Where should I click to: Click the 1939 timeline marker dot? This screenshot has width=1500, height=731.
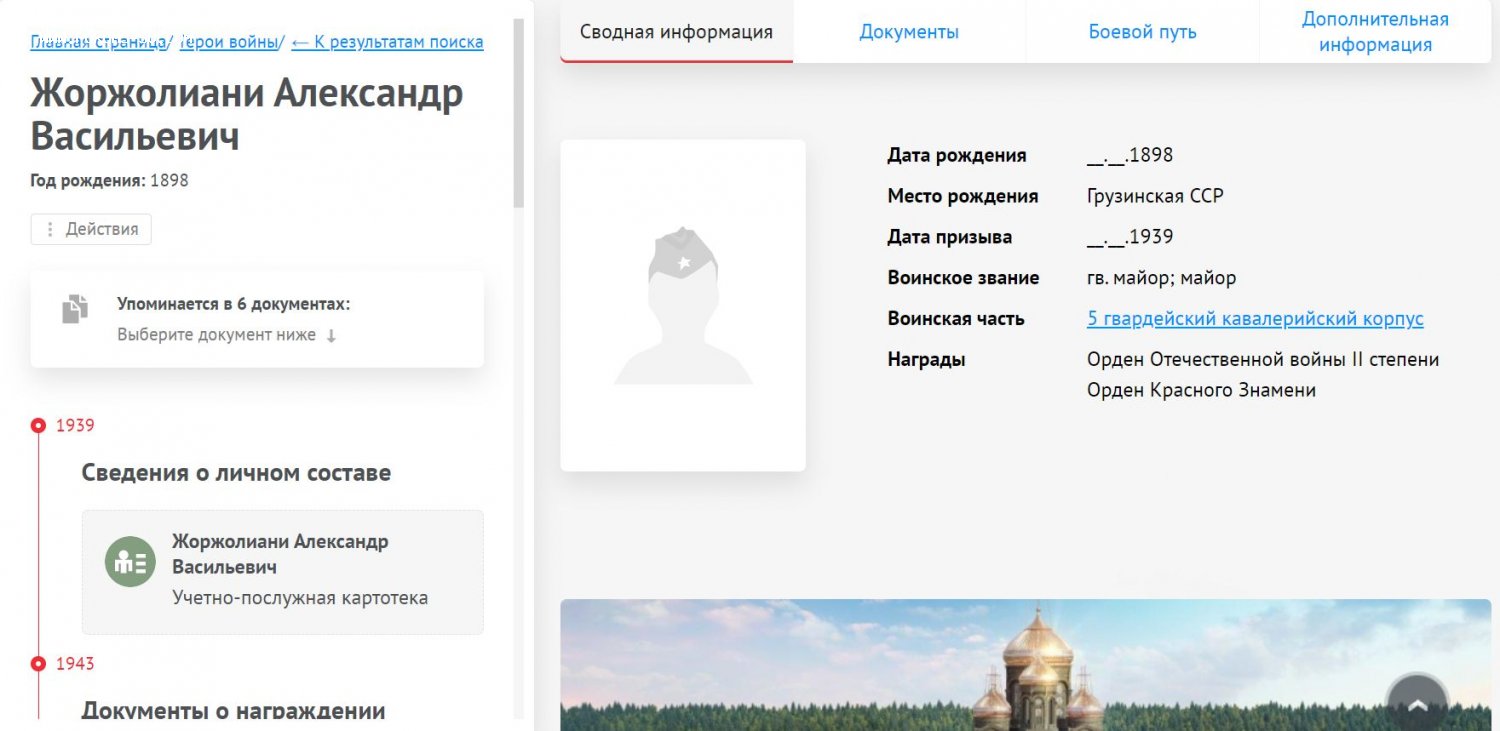tap(38, 426)
